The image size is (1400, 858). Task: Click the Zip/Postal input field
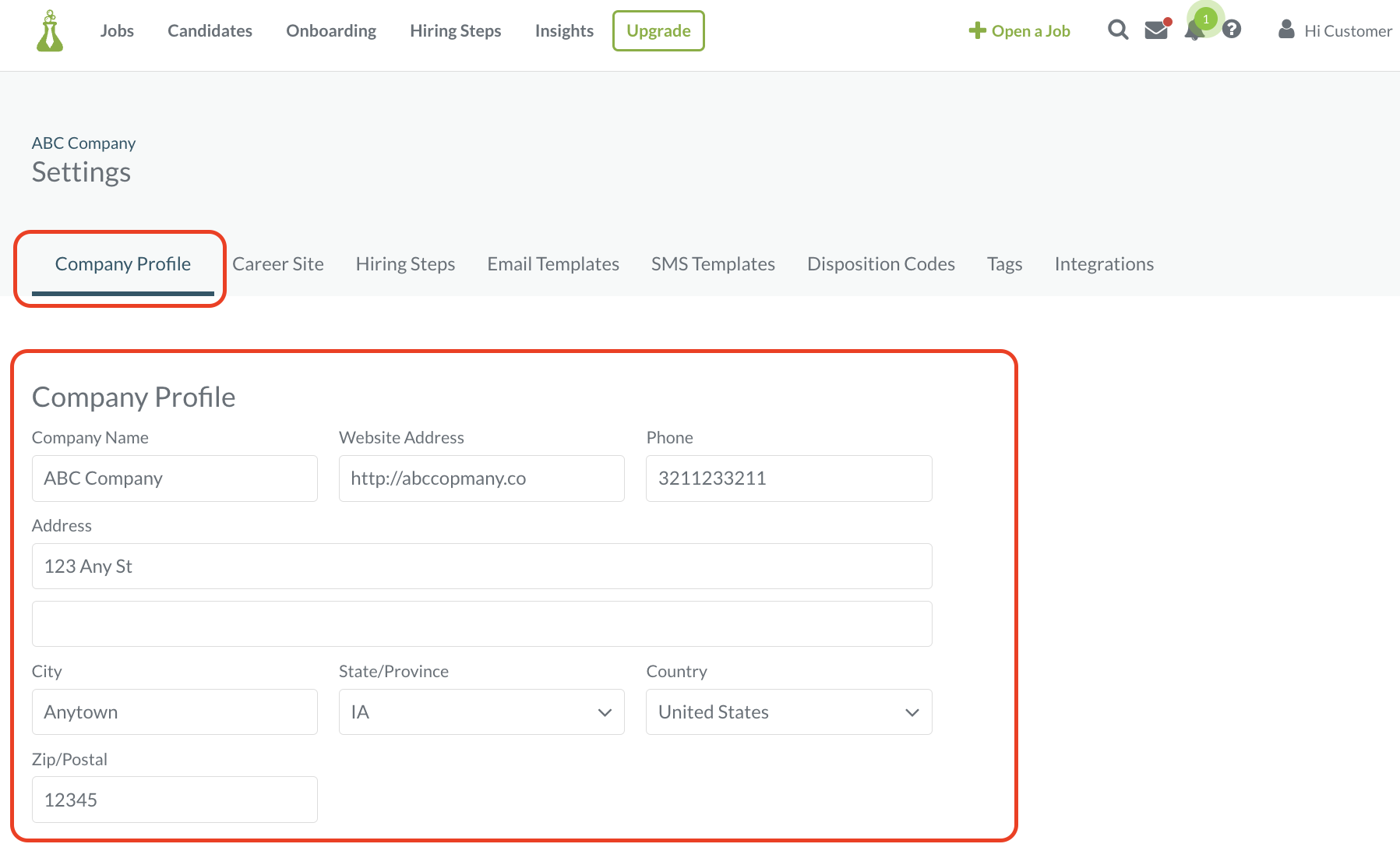175,800
